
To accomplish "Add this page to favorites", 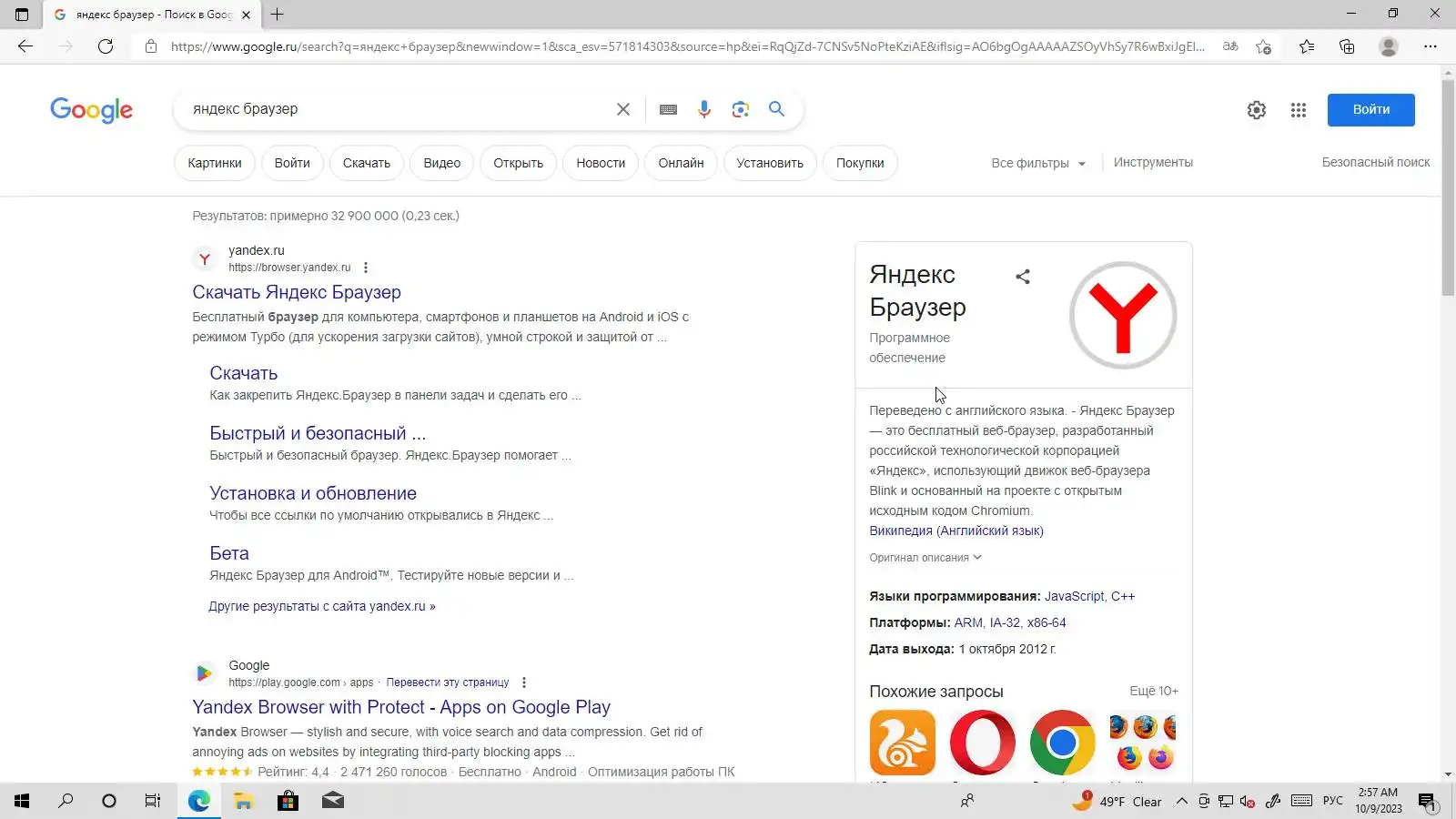I will (1263, 46).
